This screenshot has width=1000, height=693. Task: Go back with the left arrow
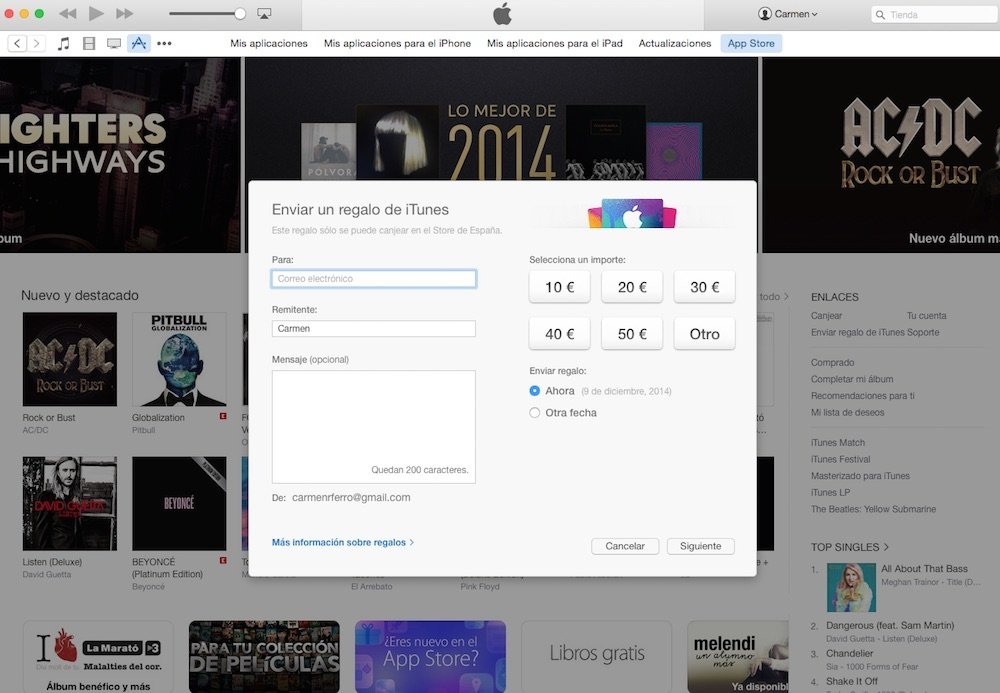pyautogui.click(x=17, y=43)
